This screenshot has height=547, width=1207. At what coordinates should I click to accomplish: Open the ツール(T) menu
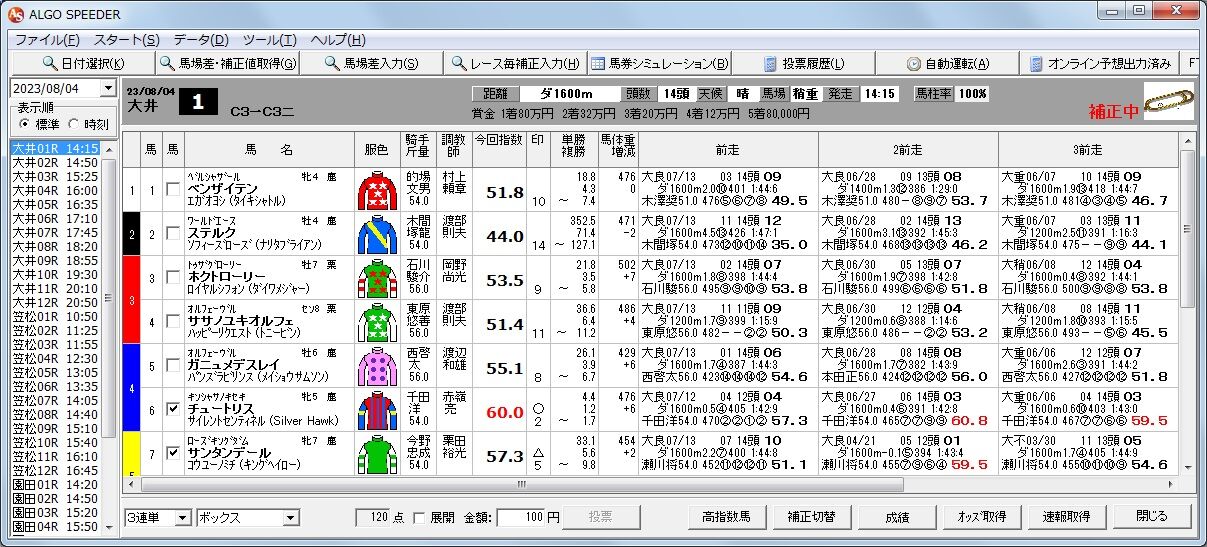(269, 40)
